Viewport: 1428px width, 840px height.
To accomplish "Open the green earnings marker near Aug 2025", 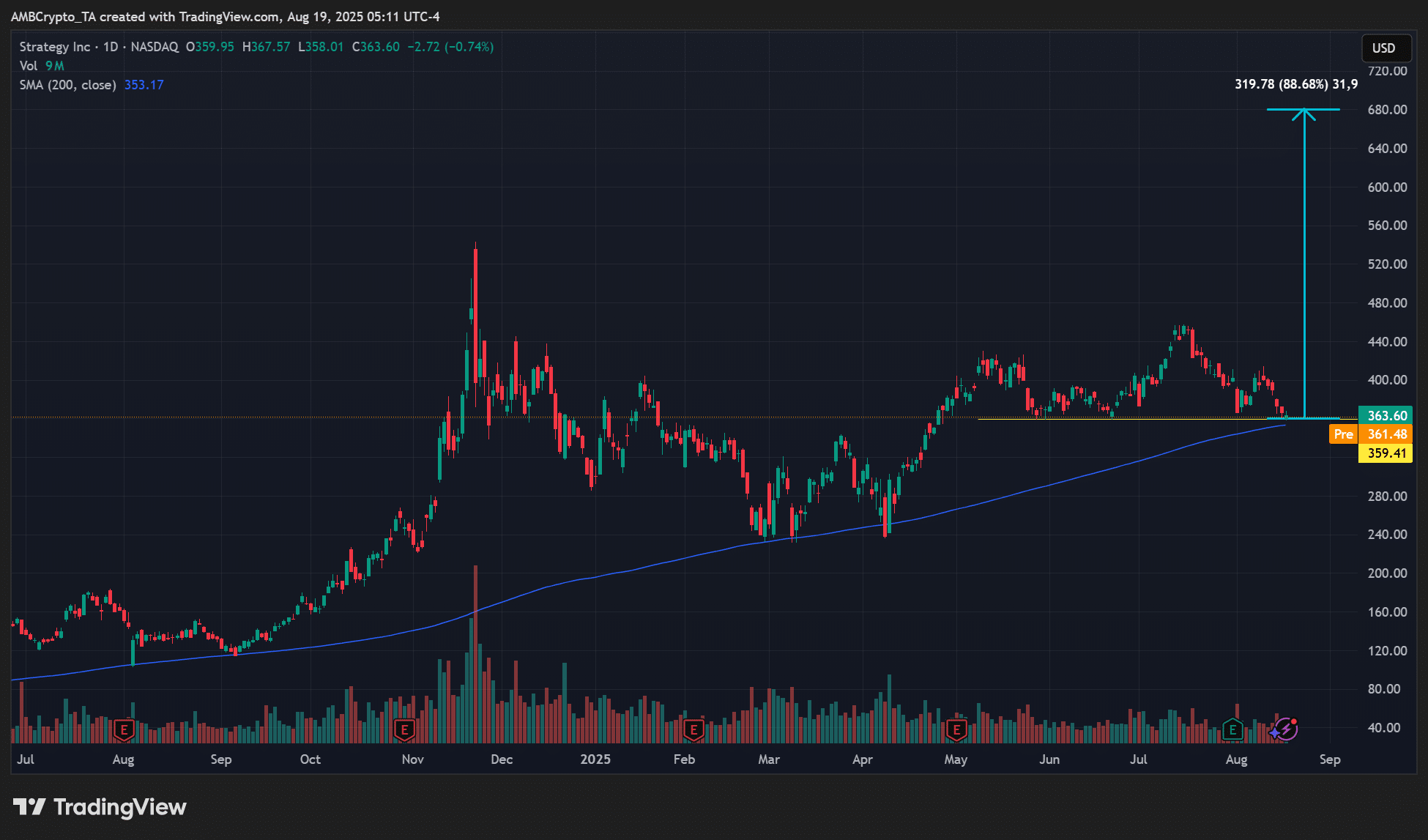I will tap(1233, 729).
